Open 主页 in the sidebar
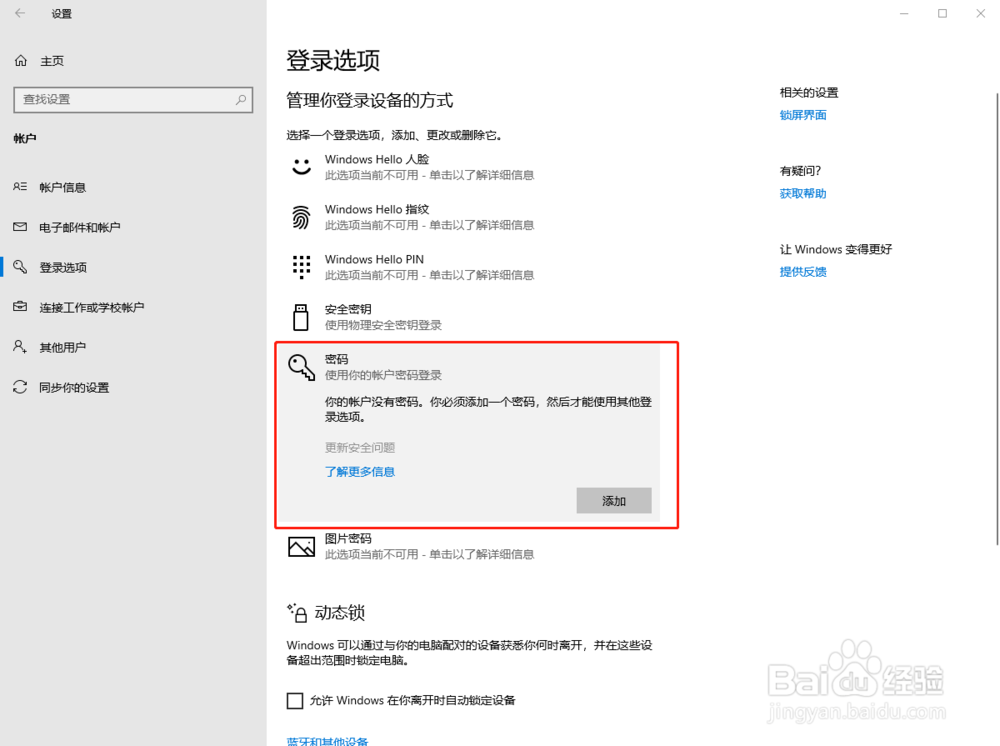Image resolution: width=1000 pixels, height=746 pixels. (x=52, y=61)
